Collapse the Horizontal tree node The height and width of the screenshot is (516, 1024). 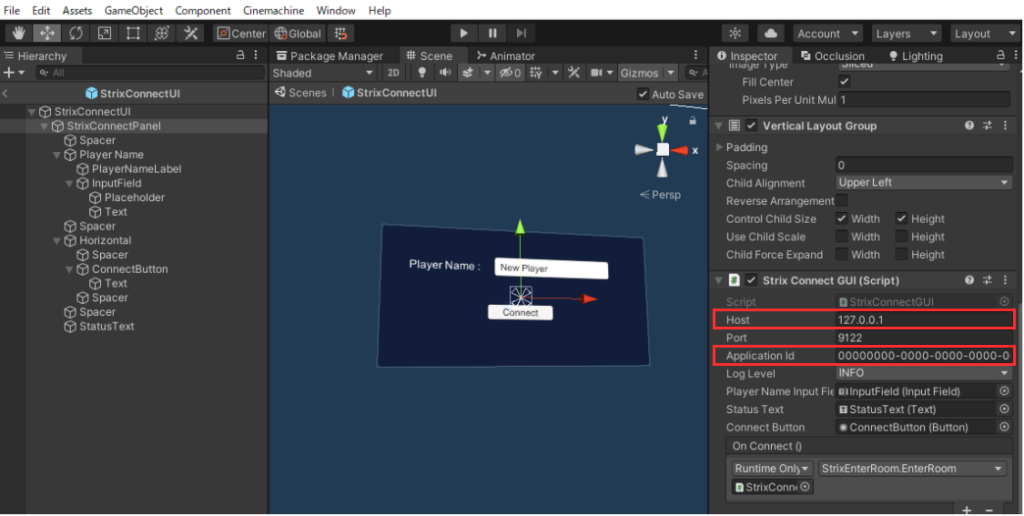point(57,240)
